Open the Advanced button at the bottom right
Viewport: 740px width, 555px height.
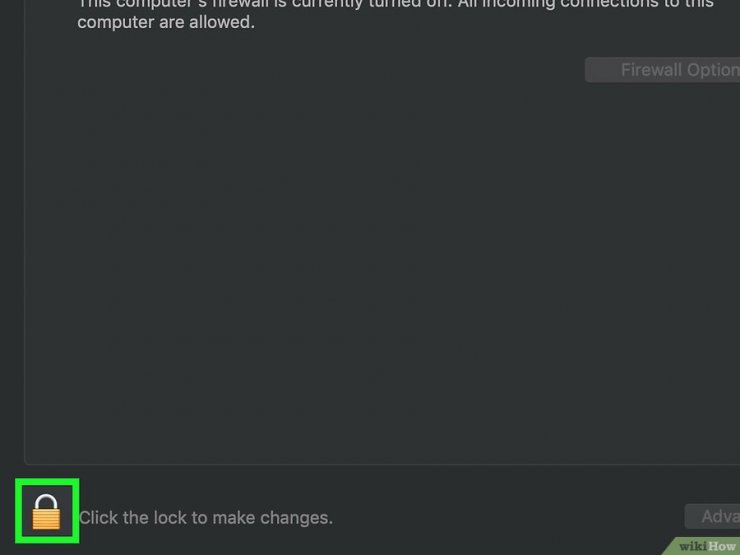(x=713, y=516)
